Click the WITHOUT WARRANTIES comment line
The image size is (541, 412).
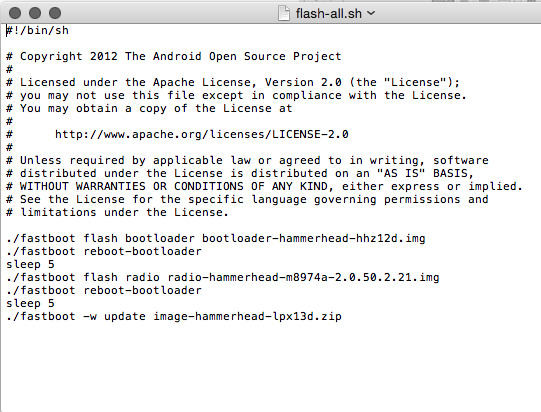tap(264, 187)
